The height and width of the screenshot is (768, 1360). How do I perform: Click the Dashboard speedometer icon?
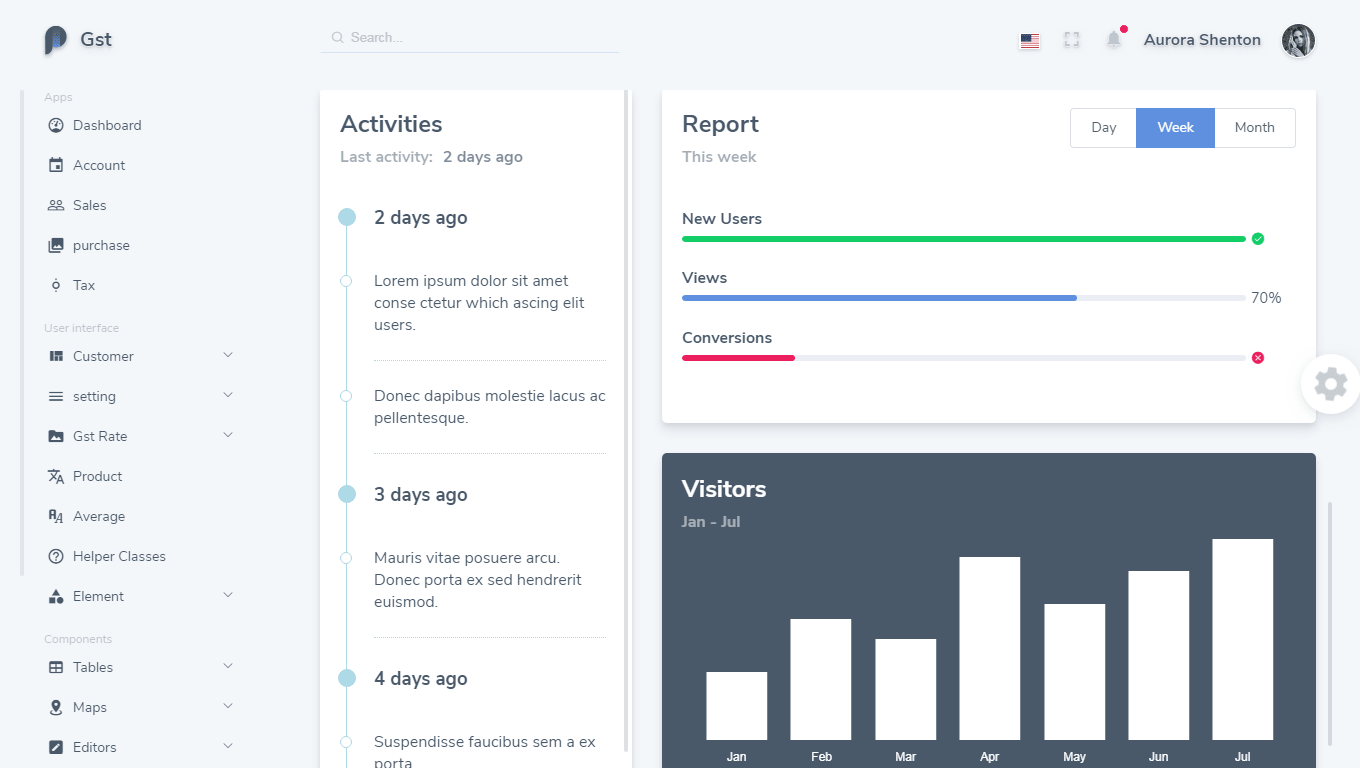click(x=56, y=125)
